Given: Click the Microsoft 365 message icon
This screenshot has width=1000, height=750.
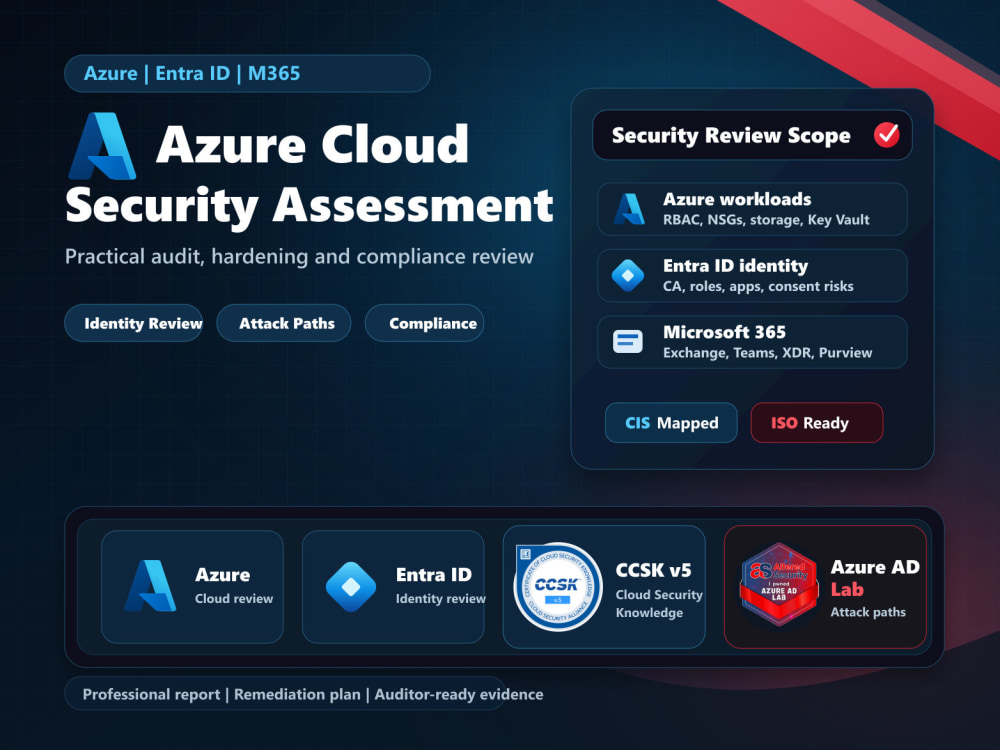Looking at the screenshot, I should click(x=628, y=342).
